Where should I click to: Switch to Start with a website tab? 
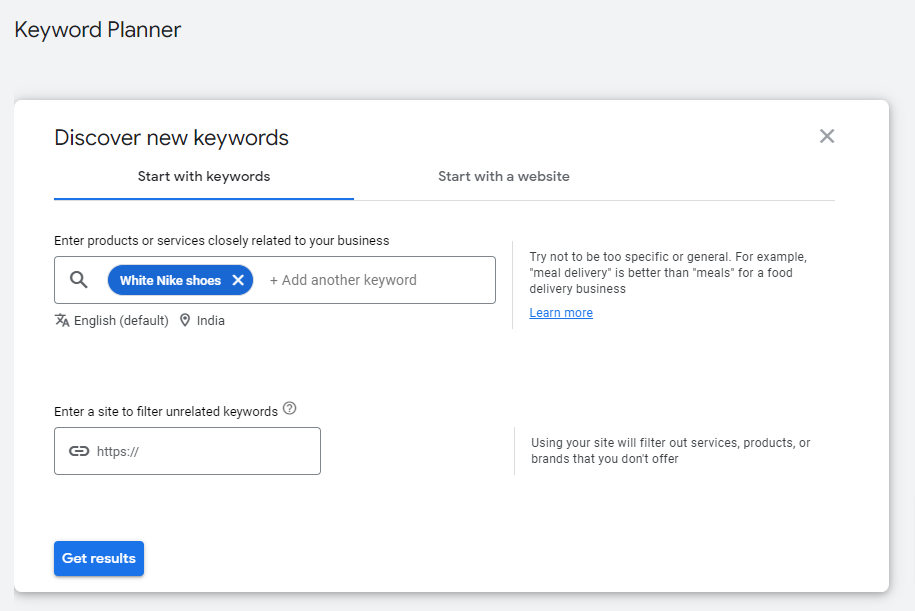(x=504, y=176)
